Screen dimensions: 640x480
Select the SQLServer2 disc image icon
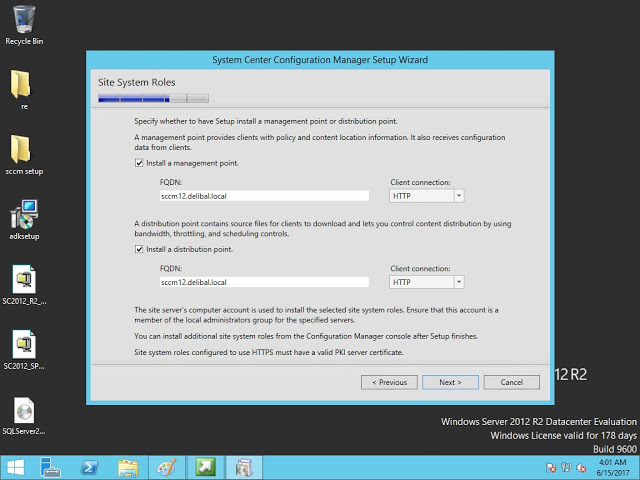click(23, 410)
